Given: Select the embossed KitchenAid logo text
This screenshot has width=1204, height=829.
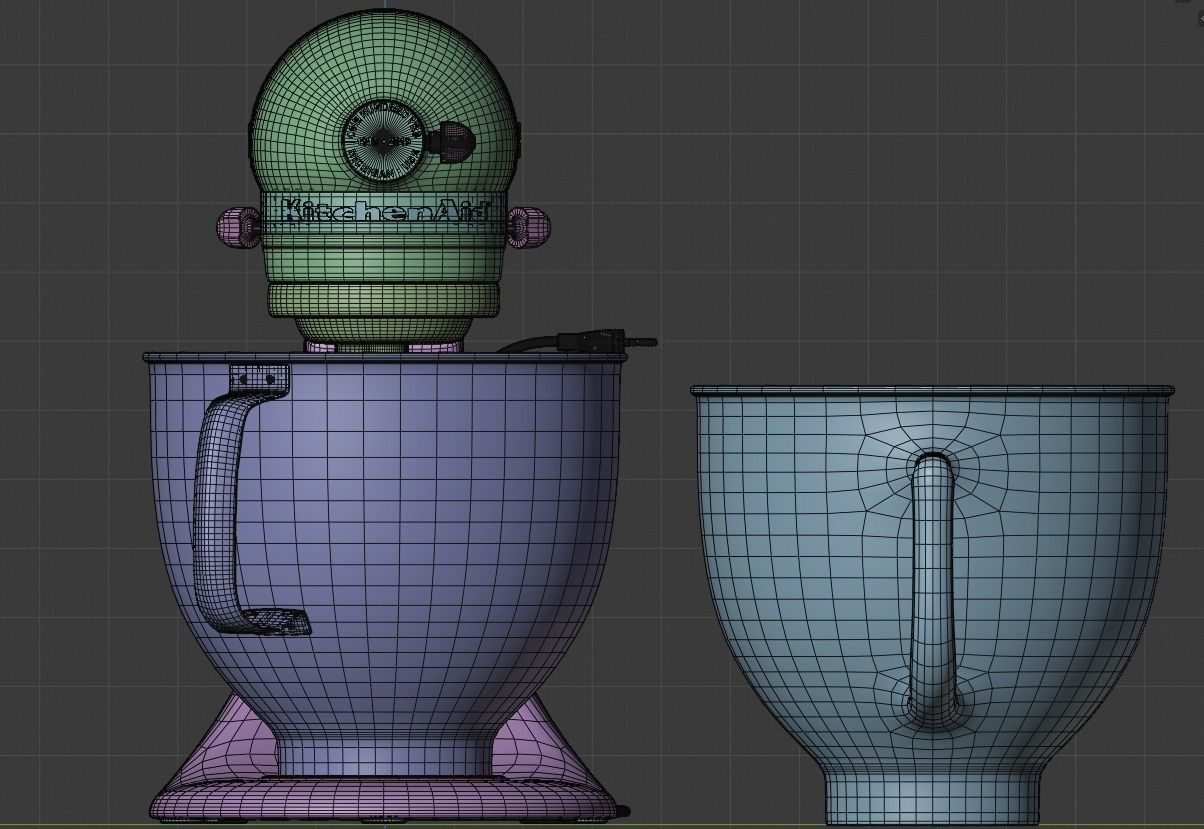Looking at the screenshot, I should (x=388, y=212).
